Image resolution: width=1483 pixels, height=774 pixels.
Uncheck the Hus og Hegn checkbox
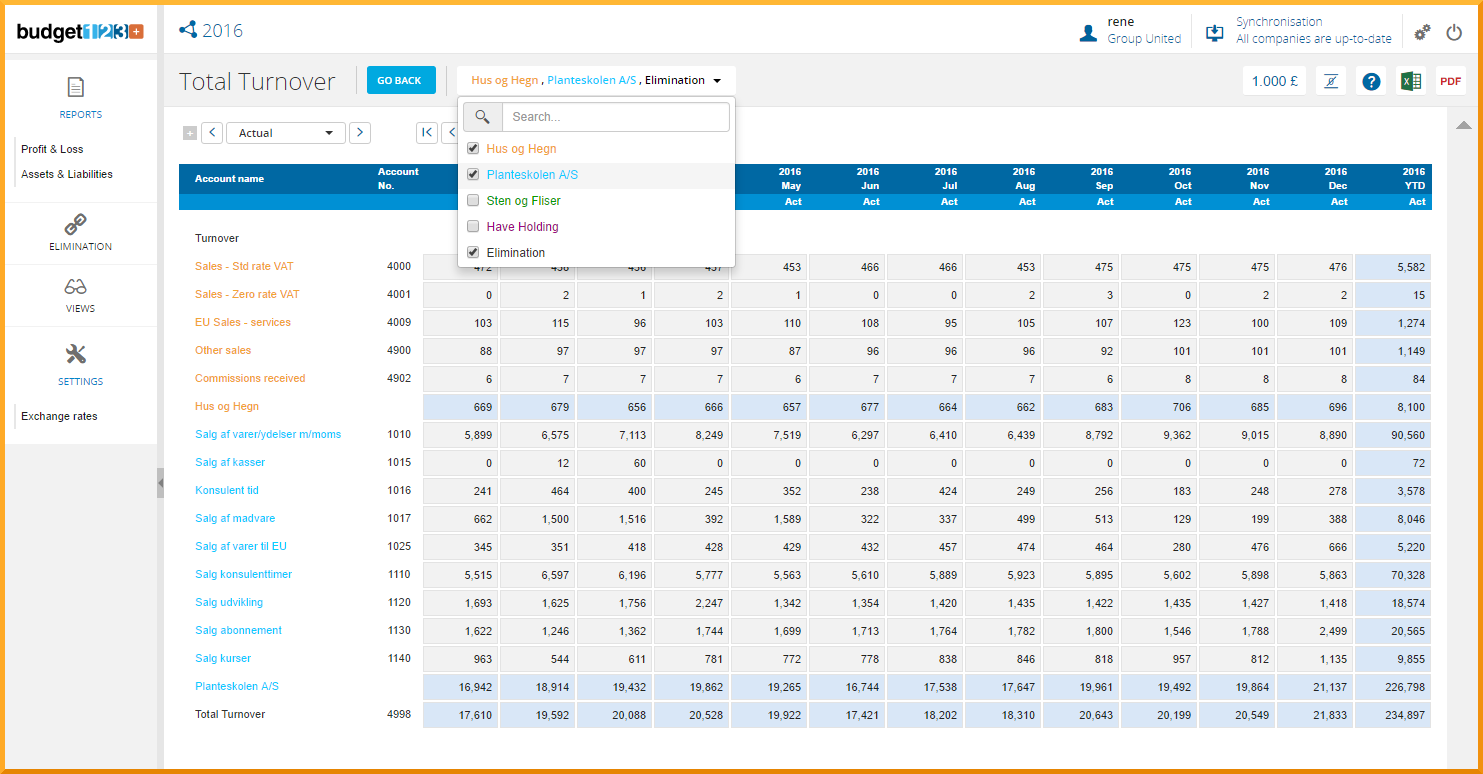473,149
